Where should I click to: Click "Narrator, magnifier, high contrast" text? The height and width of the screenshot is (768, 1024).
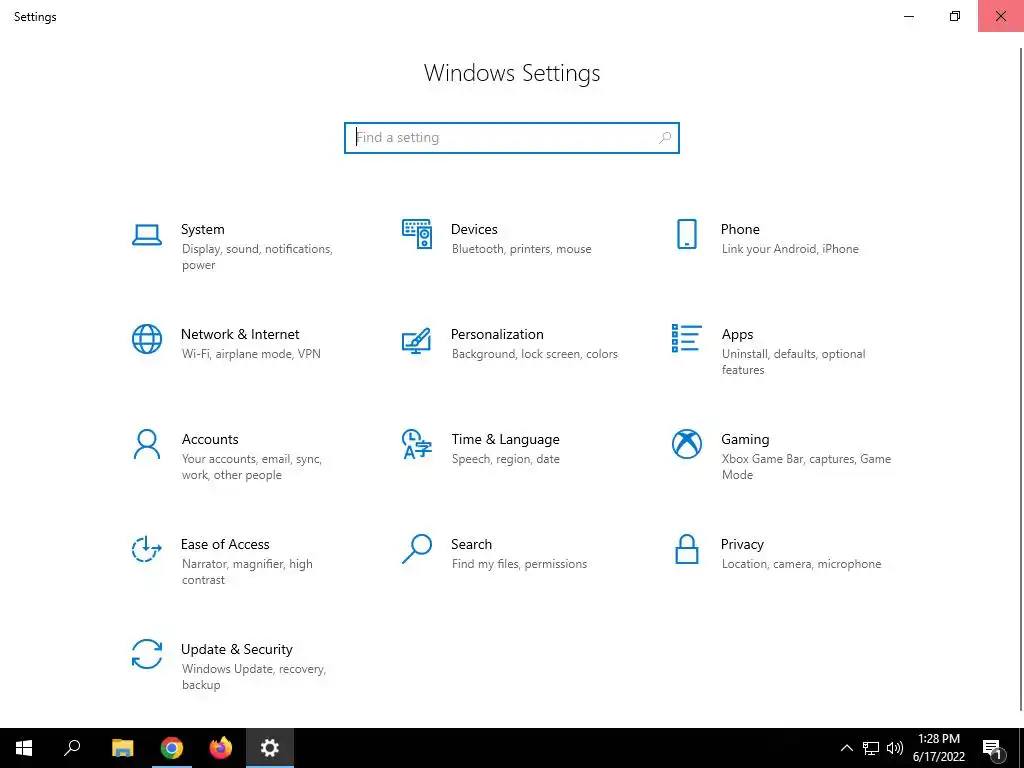247,572
